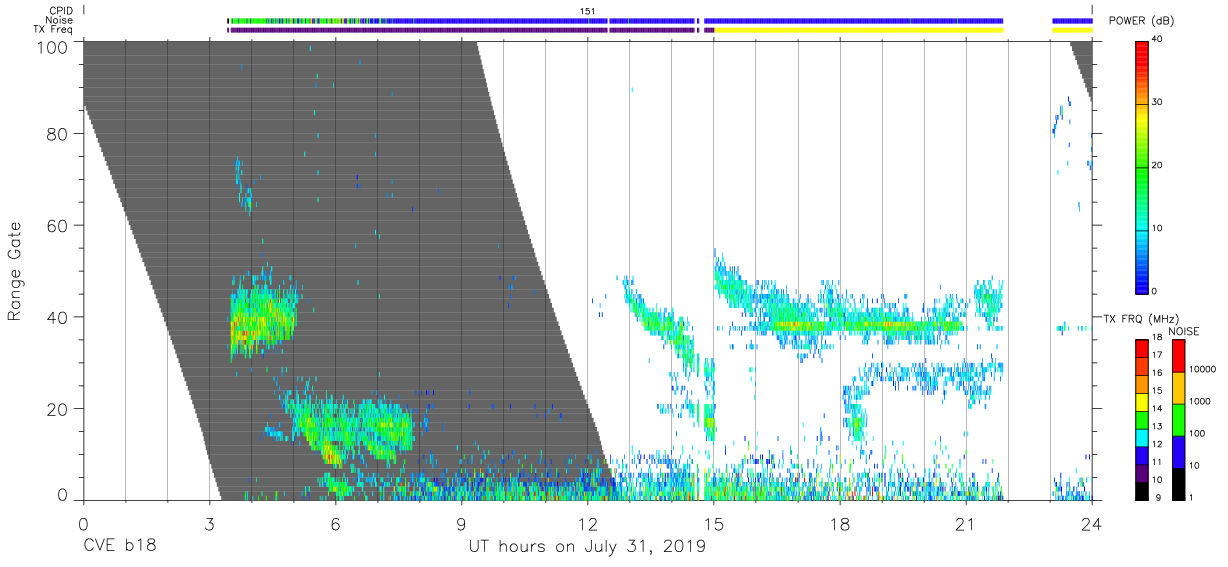Click the 60 tick on Range Gate axis
This screenshot has width=1228, height=567.
[58, 226]
